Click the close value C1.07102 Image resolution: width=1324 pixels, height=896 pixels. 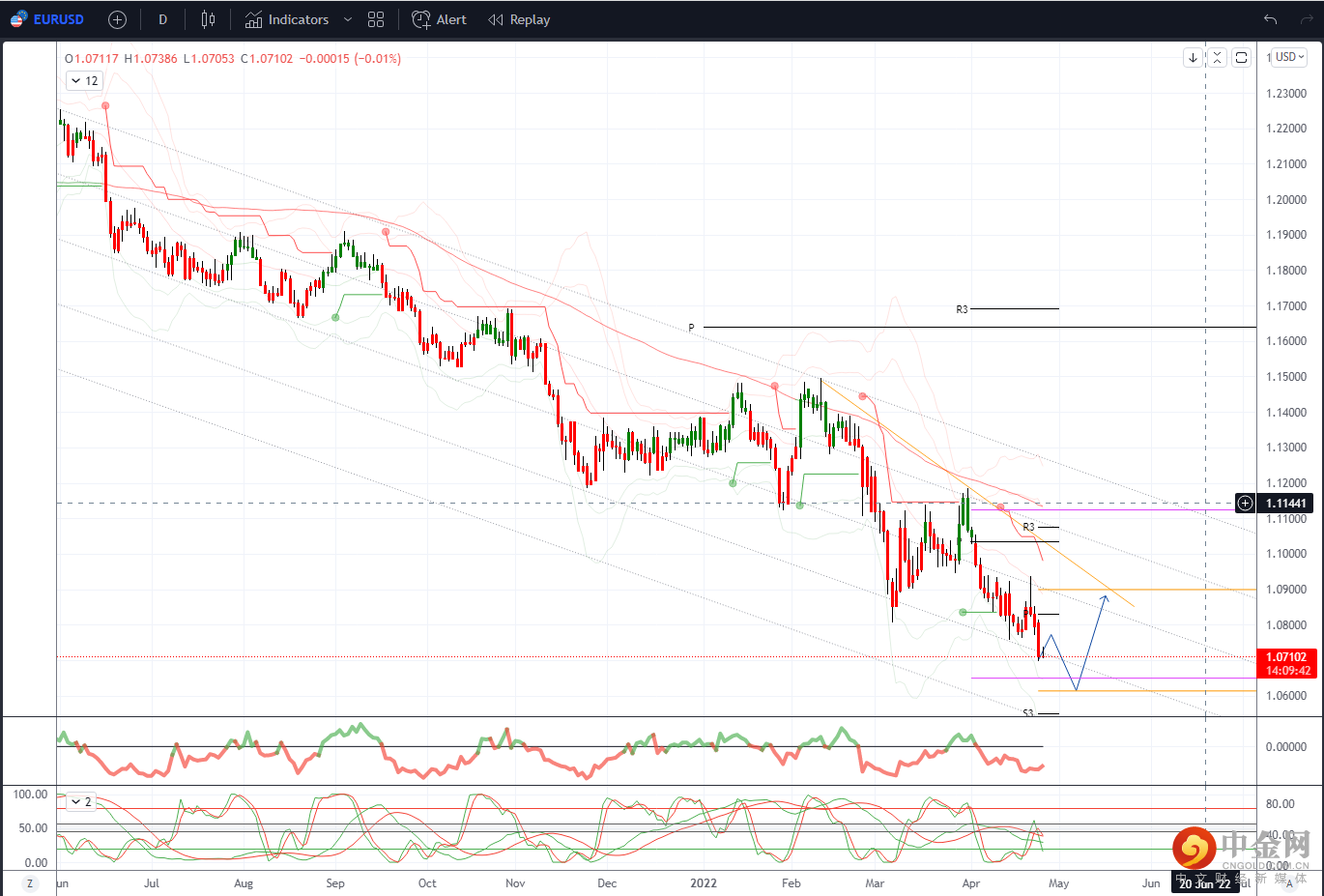267,59
